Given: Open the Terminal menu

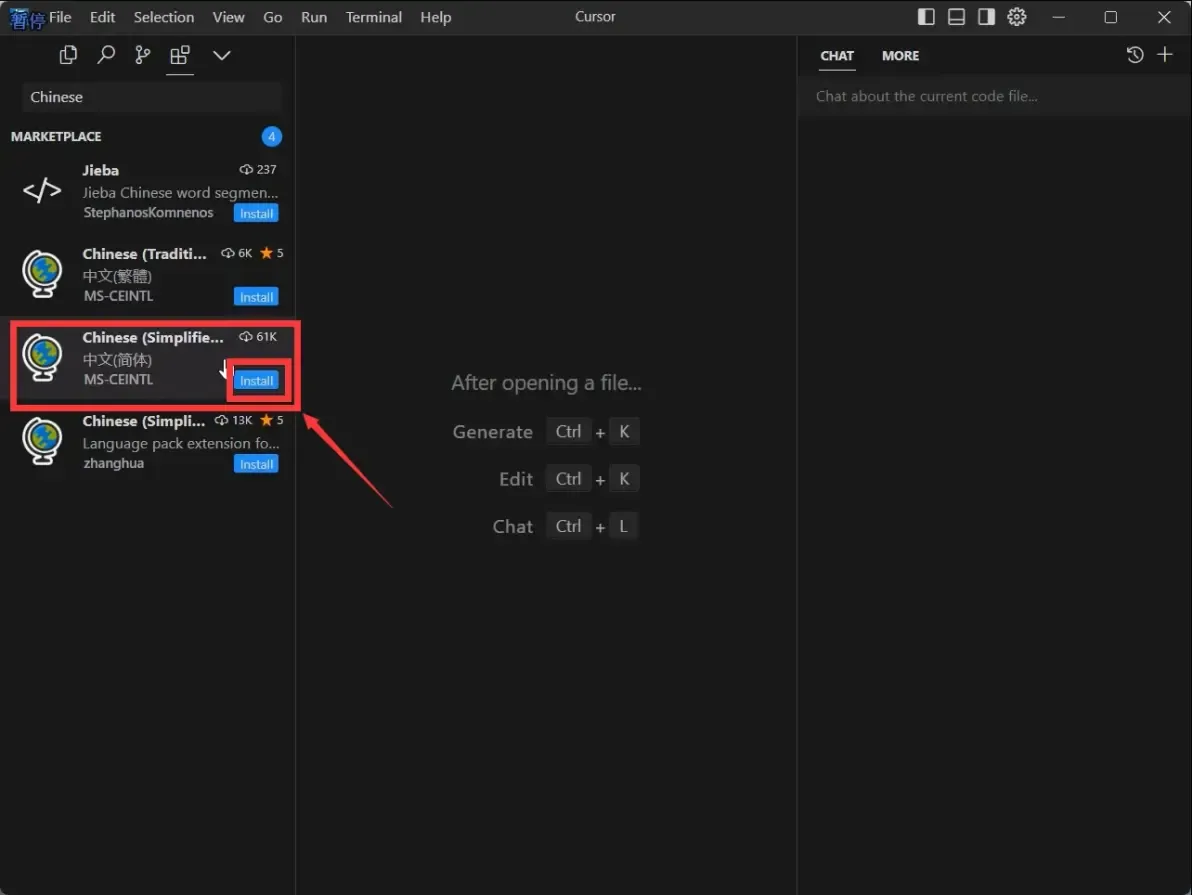Looking at the screenshot, I should pos(373,17).
